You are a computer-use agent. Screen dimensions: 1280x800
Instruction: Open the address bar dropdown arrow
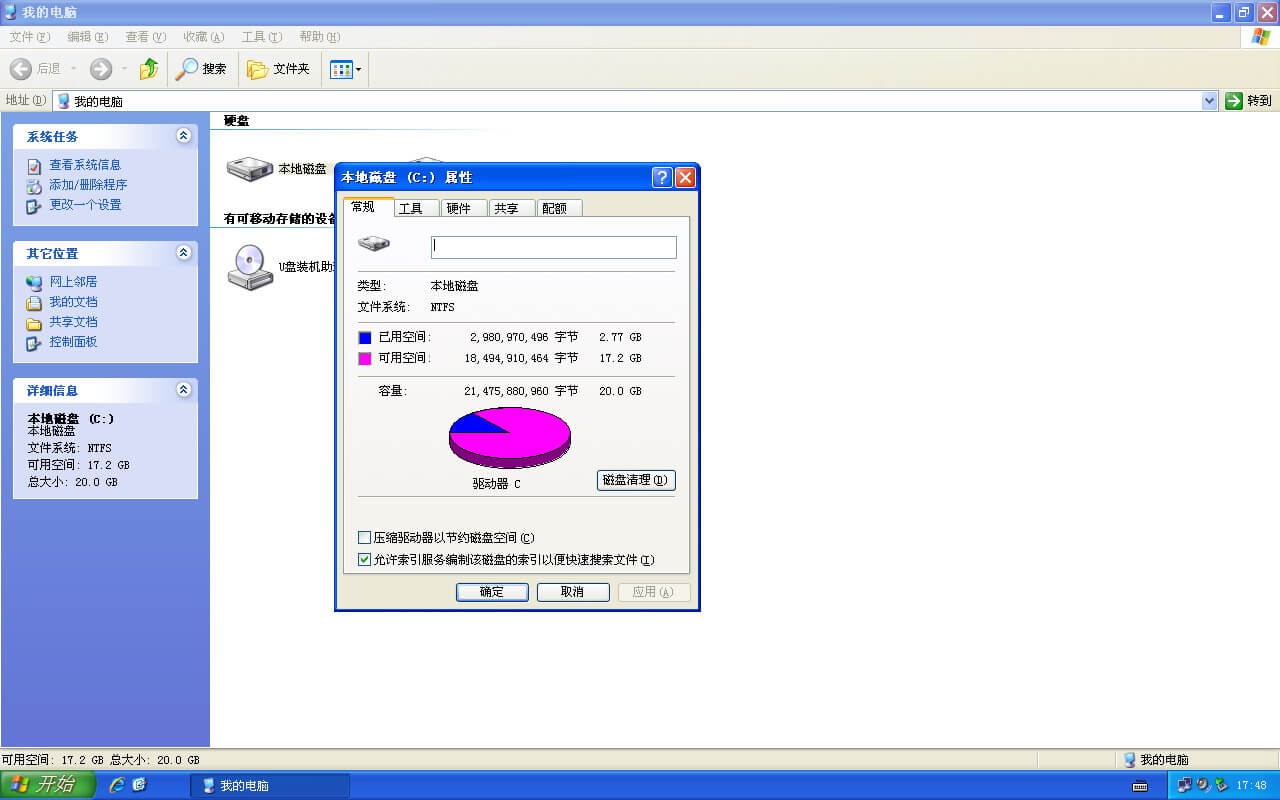1209,101
